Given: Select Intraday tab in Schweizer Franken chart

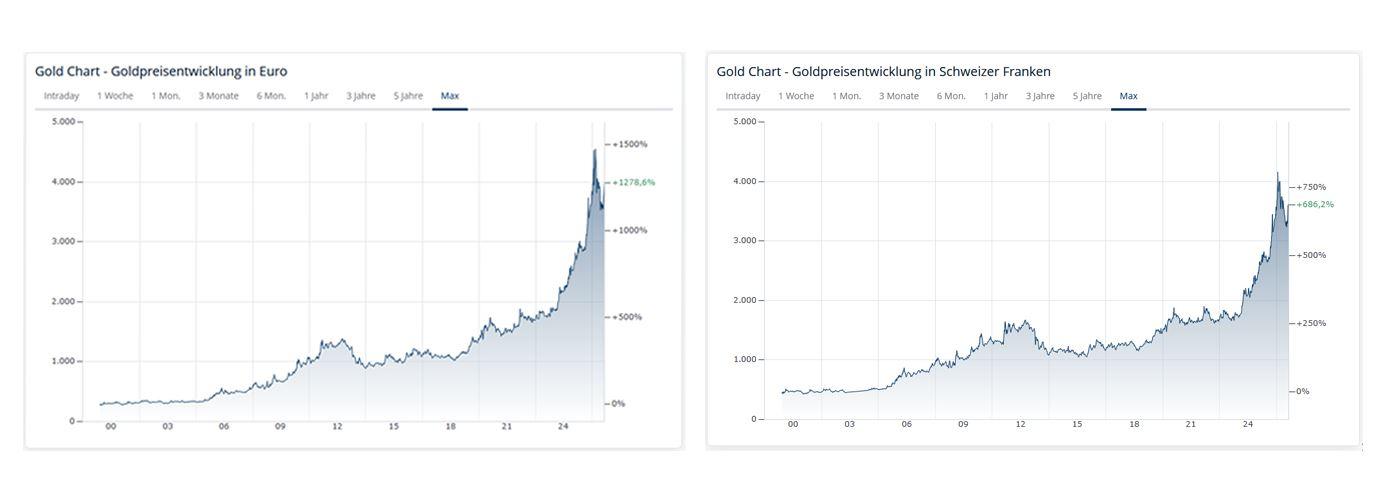Looking at the screenshot, I should coord(742,96).
